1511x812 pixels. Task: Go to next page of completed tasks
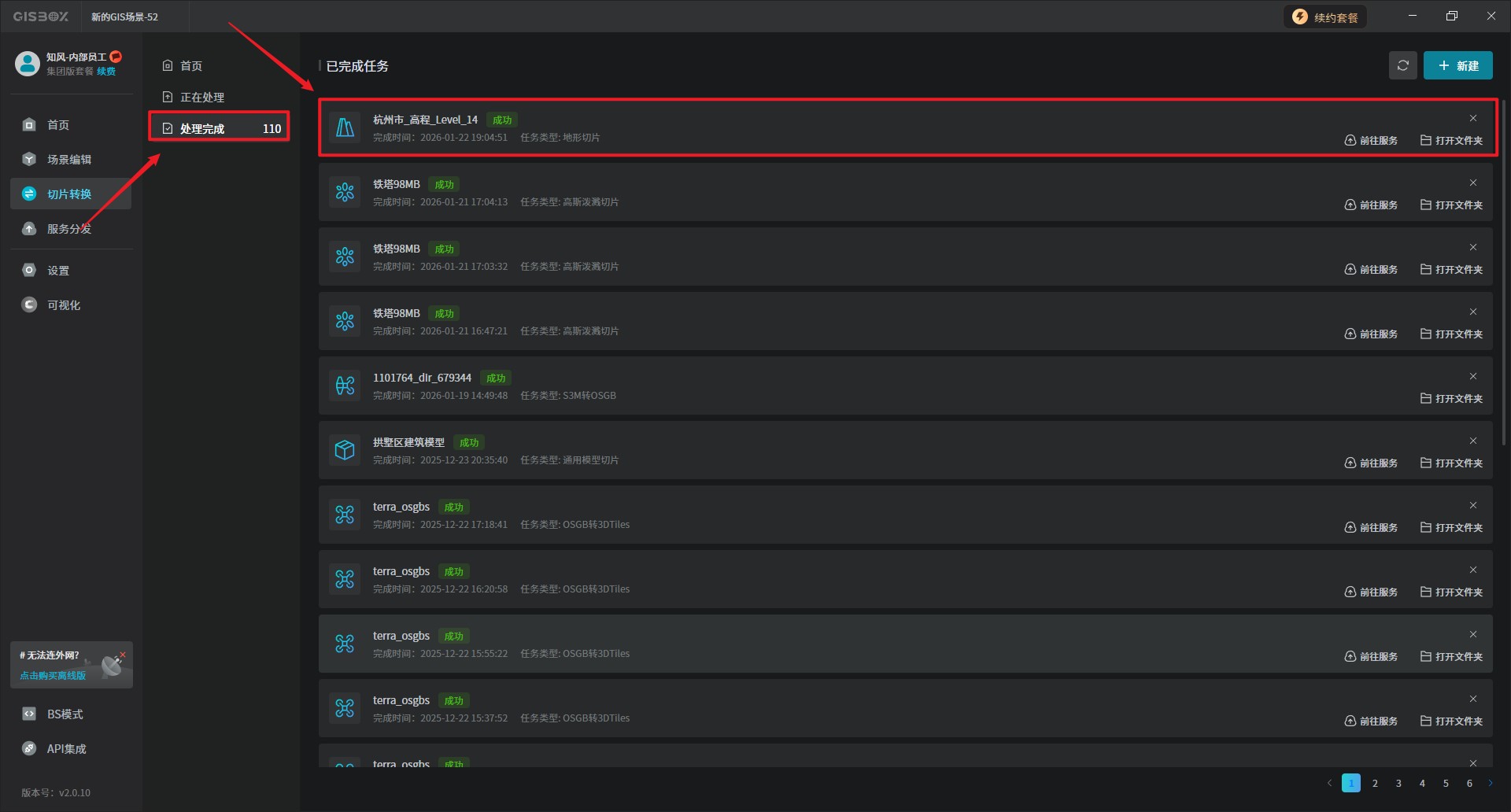coord(1491,783)
